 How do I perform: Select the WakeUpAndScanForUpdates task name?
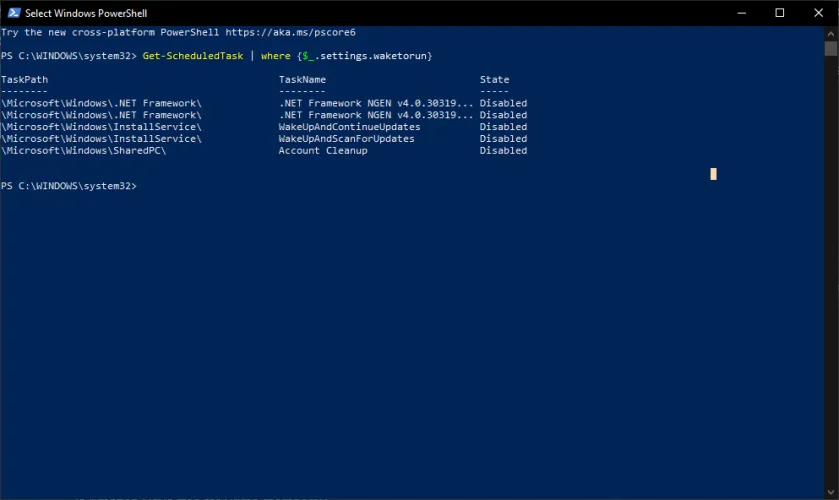346,139
